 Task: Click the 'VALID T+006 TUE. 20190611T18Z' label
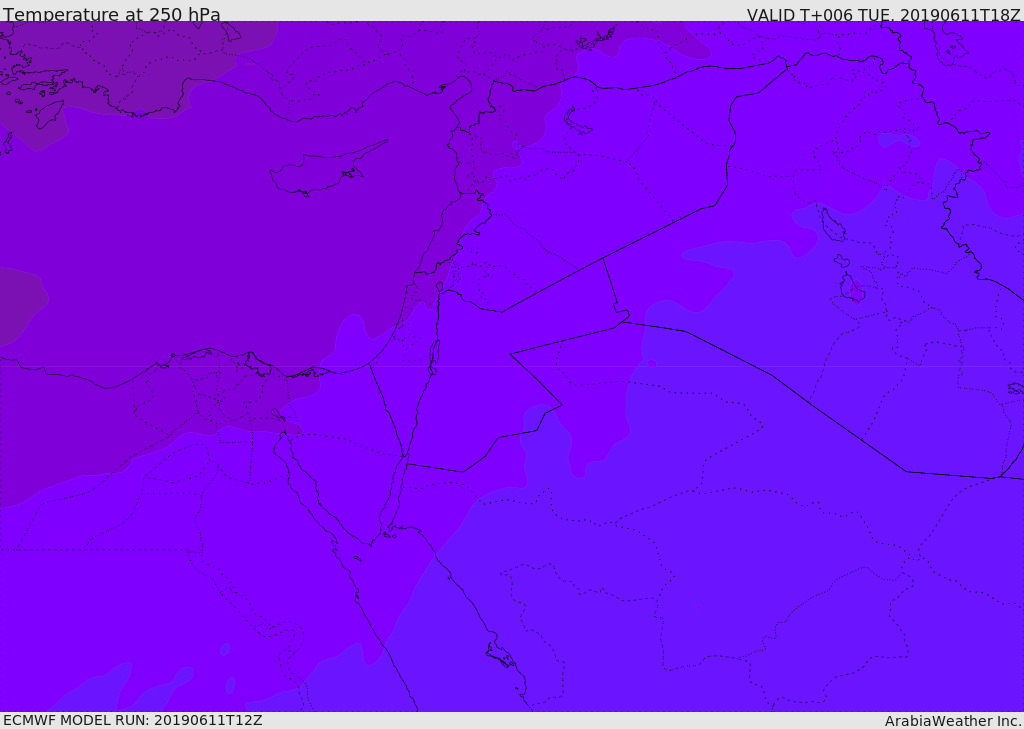(884, 14)
